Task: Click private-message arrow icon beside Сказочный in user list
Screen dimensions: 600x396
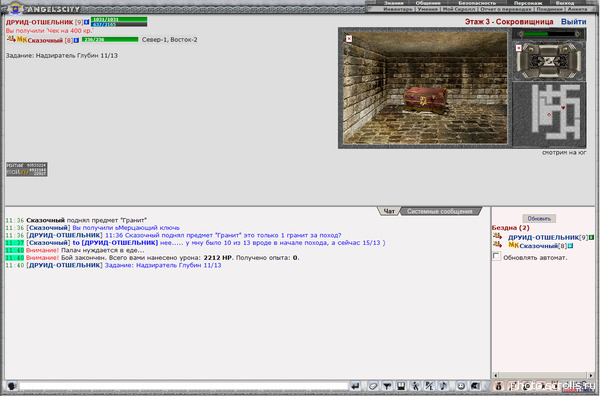Action: point(497,244)
